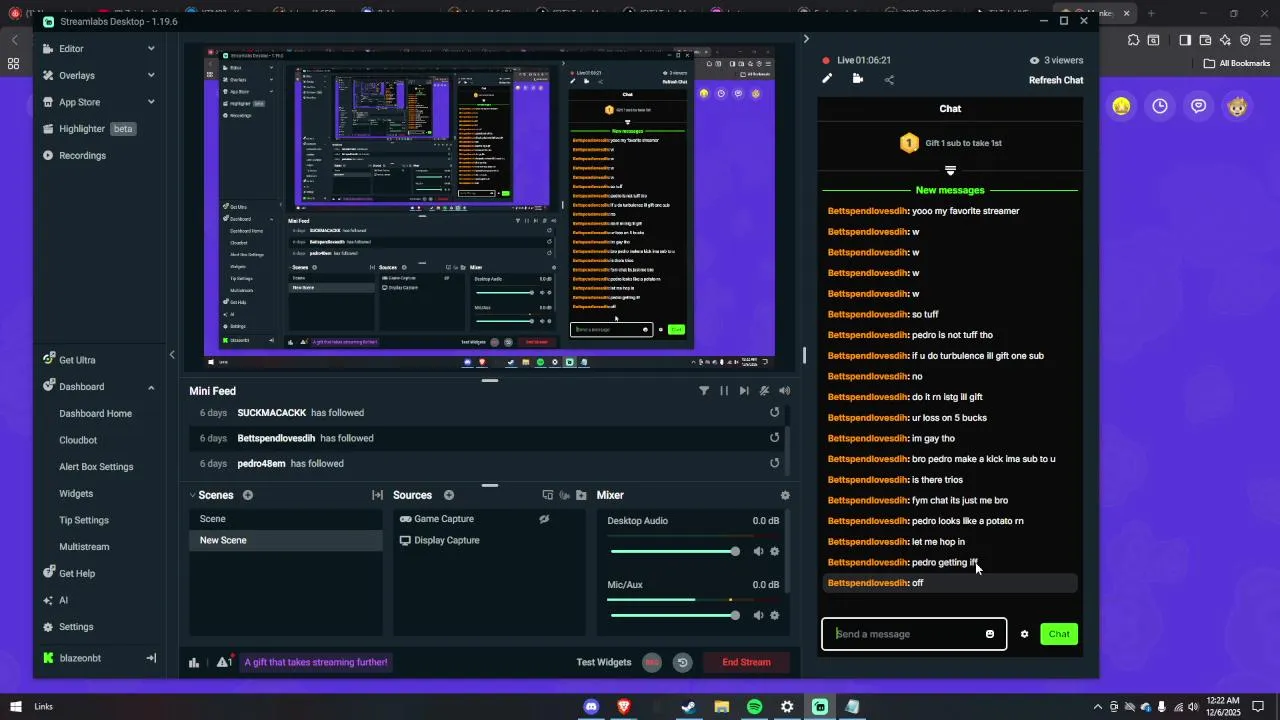Viewport: 1280px width, 720px height.
Task: Pause the Mini Feed alert queue
Action: coord(724,391)
